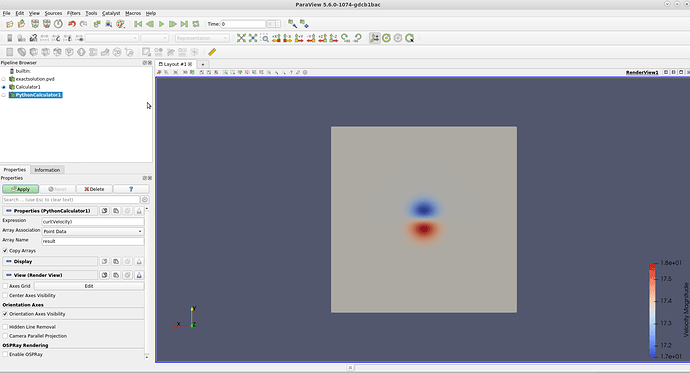690x373 pixels.
Task: Collapse the View (Render View) section
Action: pyautogui.click(x=50, y=275)
